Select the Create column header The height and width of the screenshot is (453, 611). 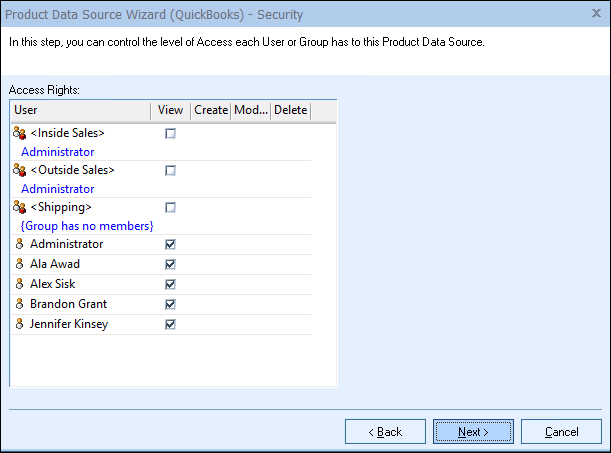tap(210, 110)
